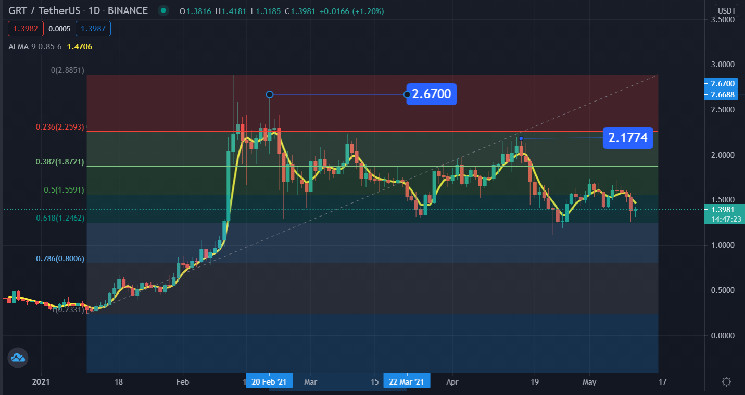745x395 pixels.
Task: Open the GRT / TetherUS symbol title
Action: click(78, 11)
